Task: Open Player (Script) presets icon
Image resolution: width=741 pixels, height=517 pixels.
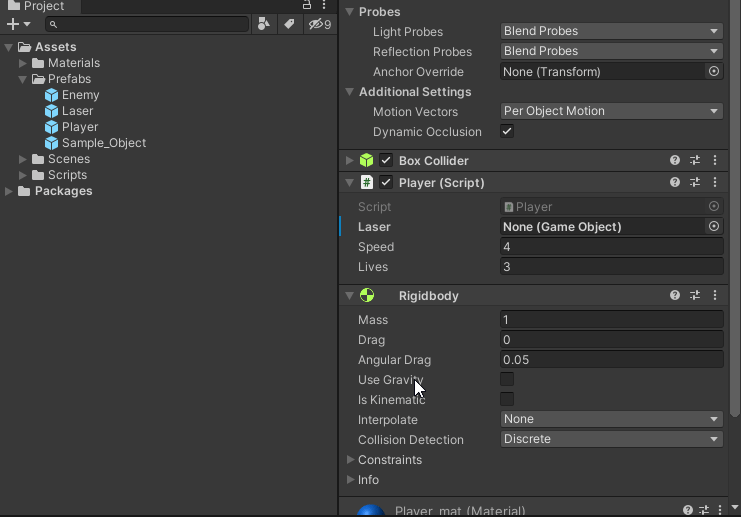Action: click(695, 182)
